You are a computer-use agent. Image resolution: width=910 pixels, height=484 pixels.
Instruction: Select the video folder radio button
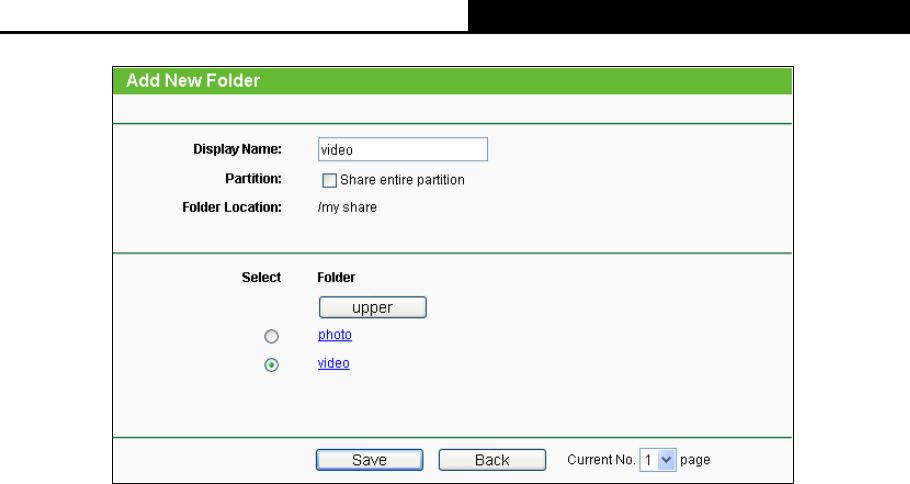click(271, 365)
